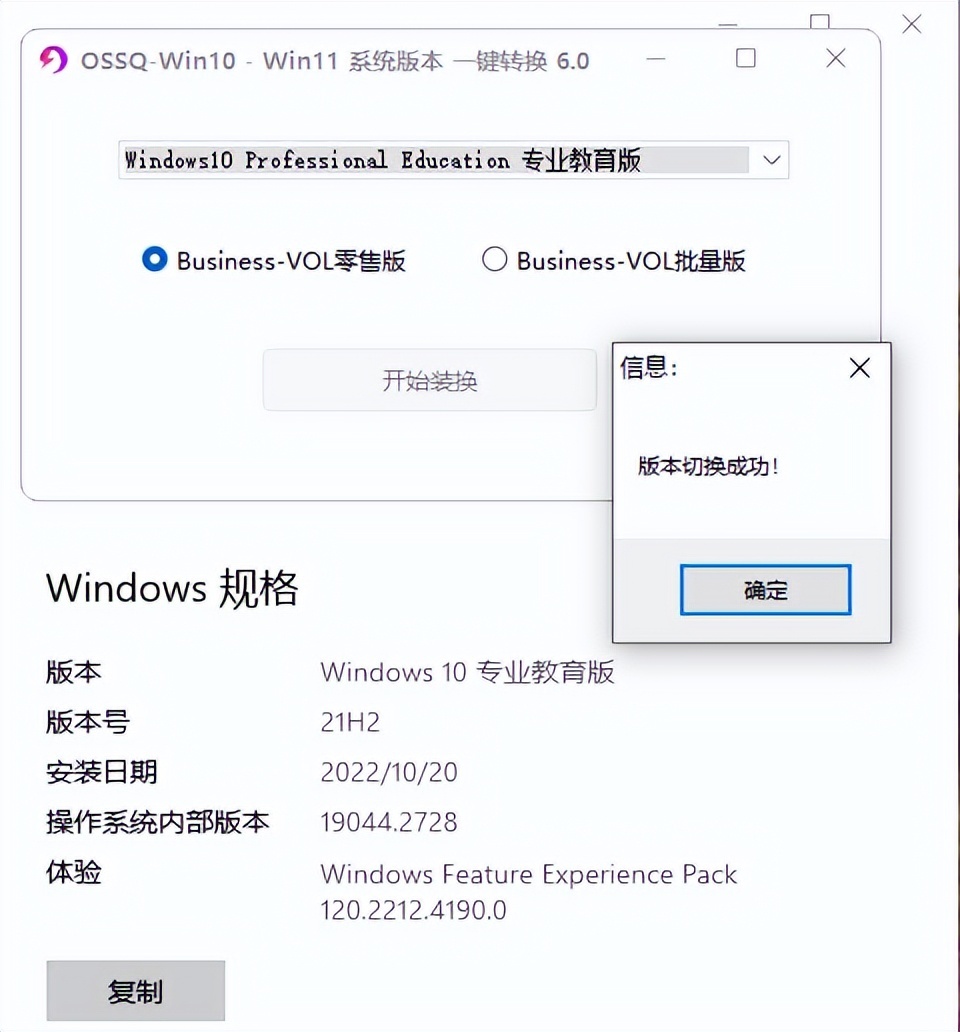The height and width of the screenshot is (1032, 960).
Task: Minimize the background settings window
Action: (728, 25)
